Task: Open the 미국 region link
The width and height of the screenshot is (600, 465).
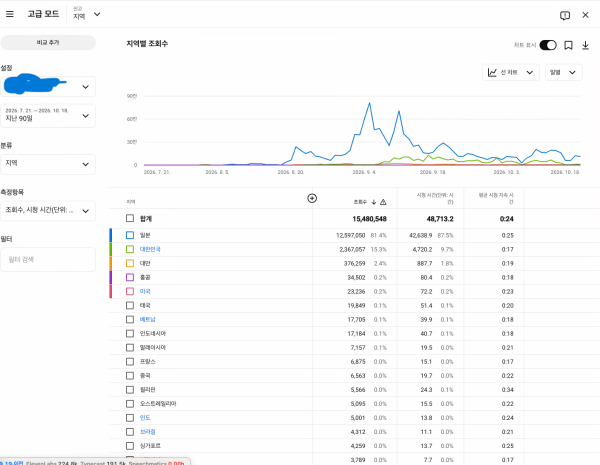Action: [x=145, y=291]
